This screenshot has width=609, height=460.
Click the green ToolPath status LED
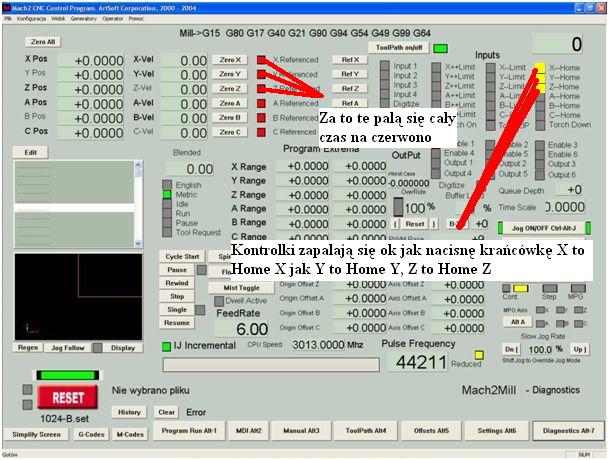coord(440,48)
